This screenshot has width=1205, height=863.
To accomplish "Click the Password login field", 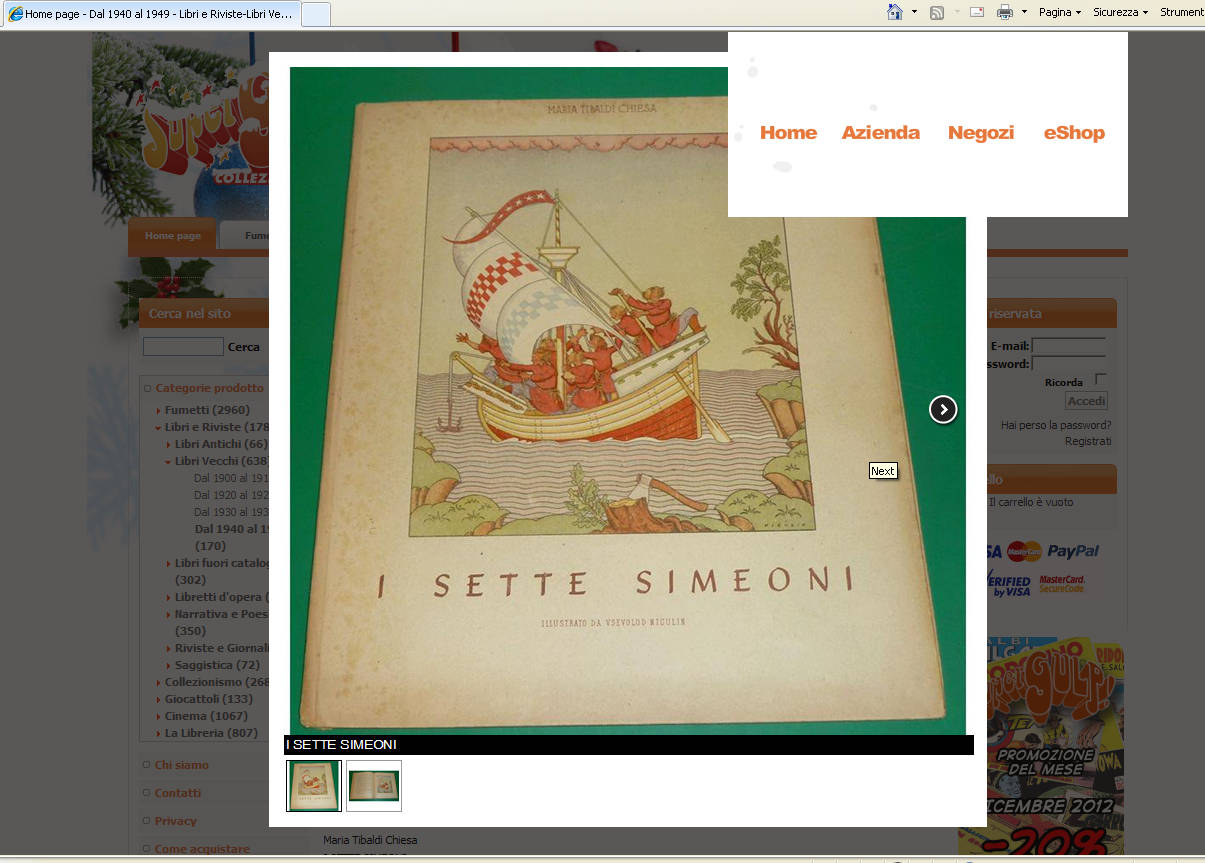I will click(x=1068, y=364).
